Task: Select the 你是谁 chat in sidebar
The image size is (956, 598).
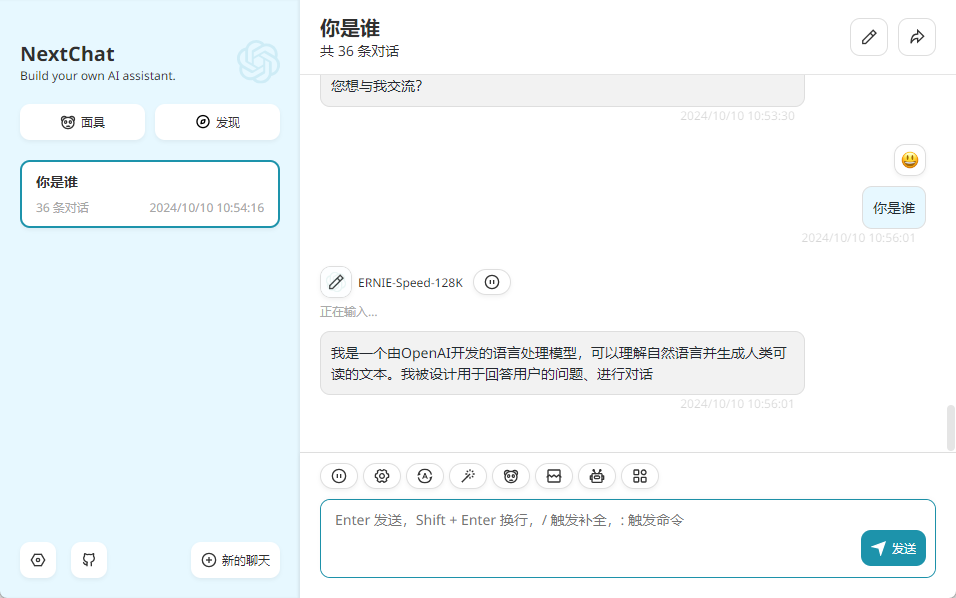Action: pyautogui.click(x=150, y=194)
